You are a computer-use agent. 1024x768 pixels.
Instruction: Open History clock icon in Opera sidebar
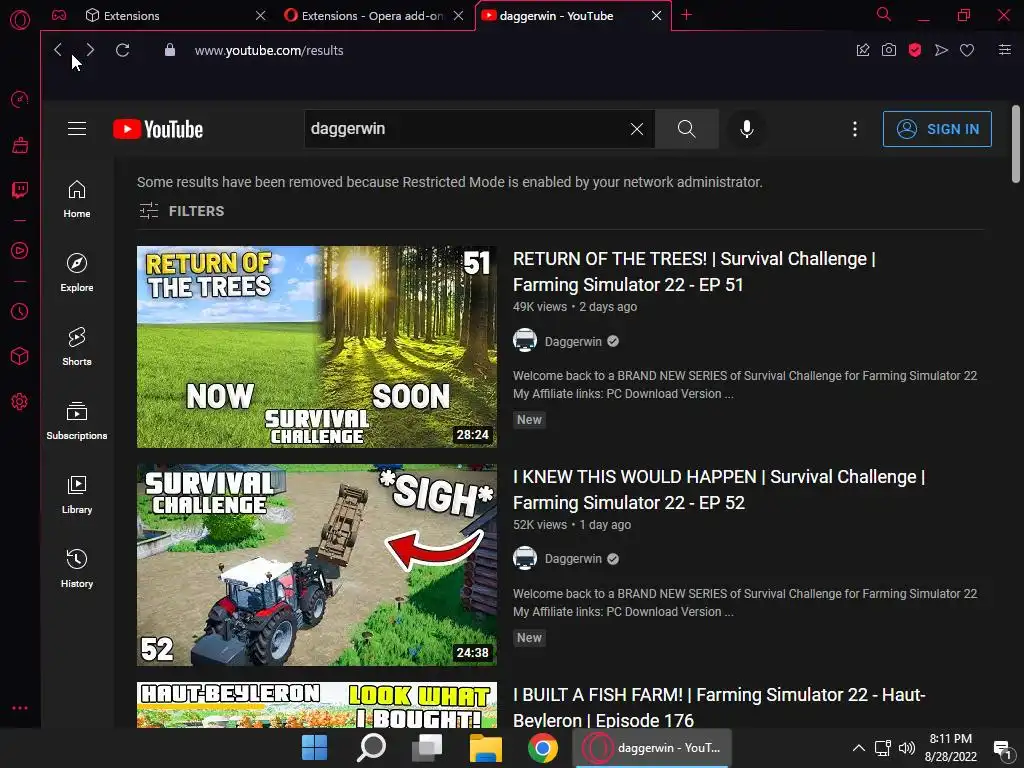pos(20,312)
